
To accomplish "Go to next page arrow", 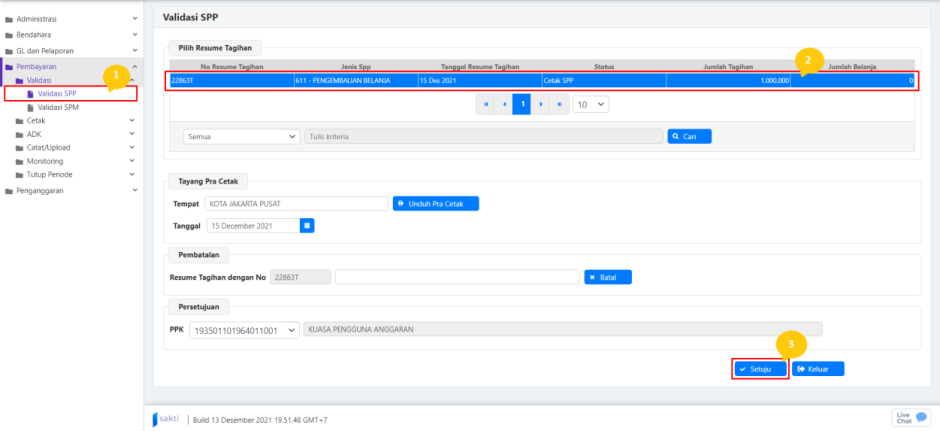I will [x=541, y=104].
